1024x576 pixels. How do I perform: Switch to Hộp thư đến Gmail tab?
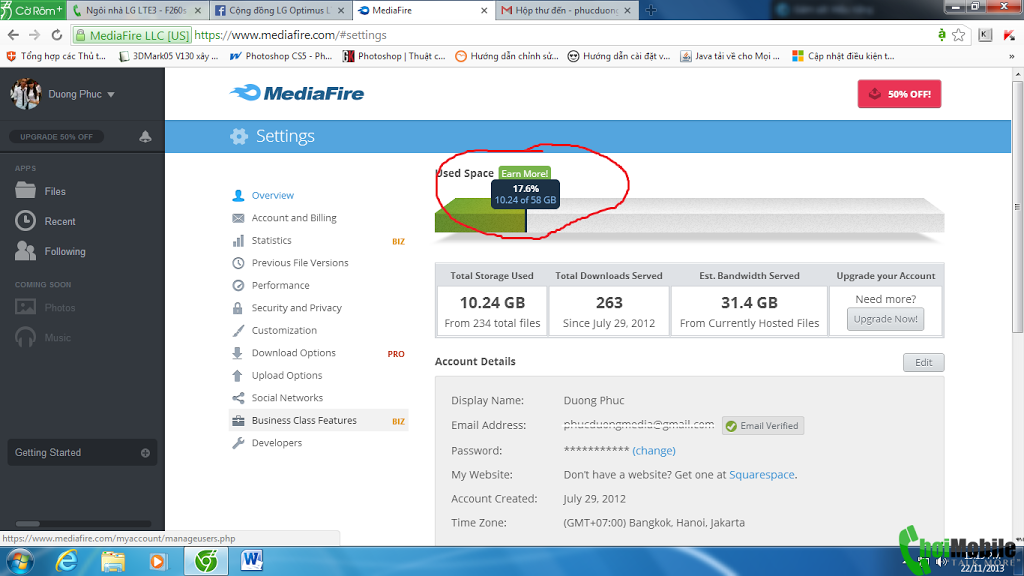click(x=566, y=10)
